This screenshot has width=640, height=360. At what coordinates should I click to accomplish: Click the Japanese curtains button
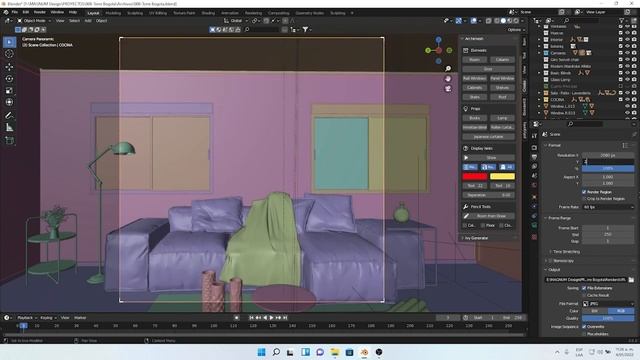pyautogui.click(x=489, y=137)
